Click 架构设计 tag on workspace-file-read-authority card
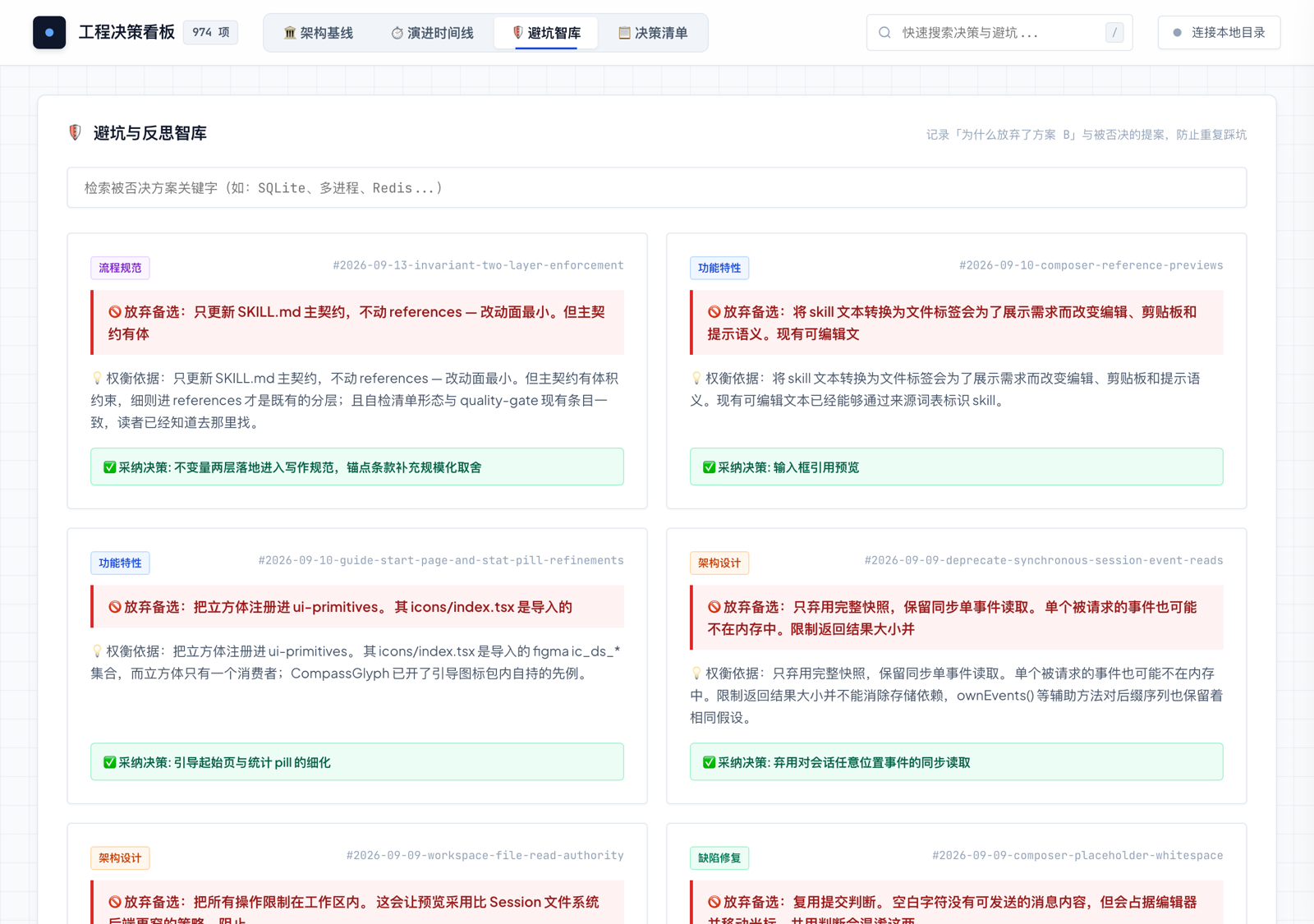 120,857
